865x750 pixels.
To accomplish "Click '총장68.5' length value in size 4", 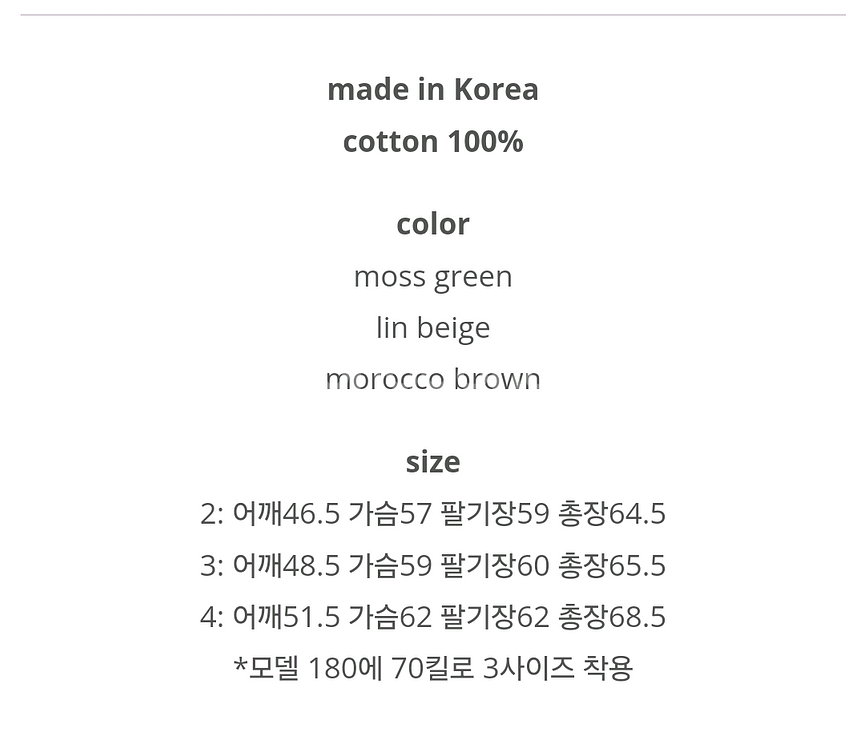I will [x=612, y=617].
